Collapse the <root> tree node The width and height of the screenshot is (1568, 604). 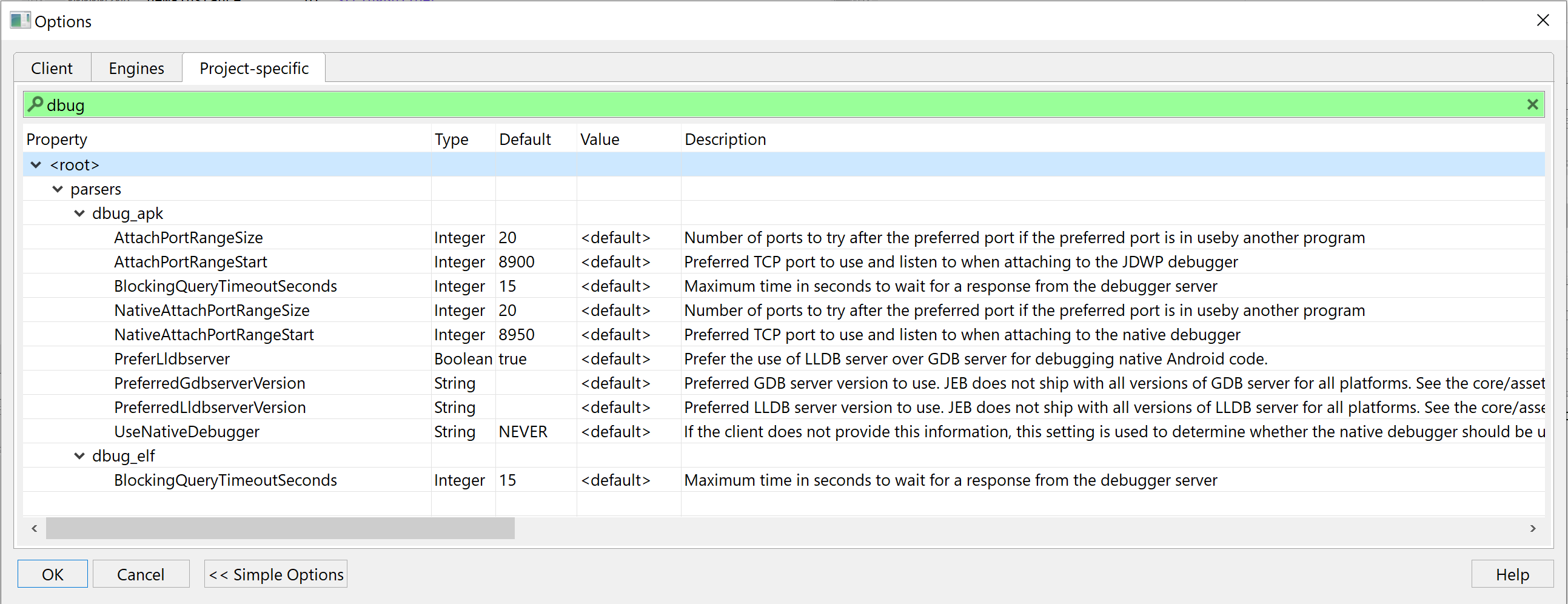pyautogui.click(x=36, y=165)
